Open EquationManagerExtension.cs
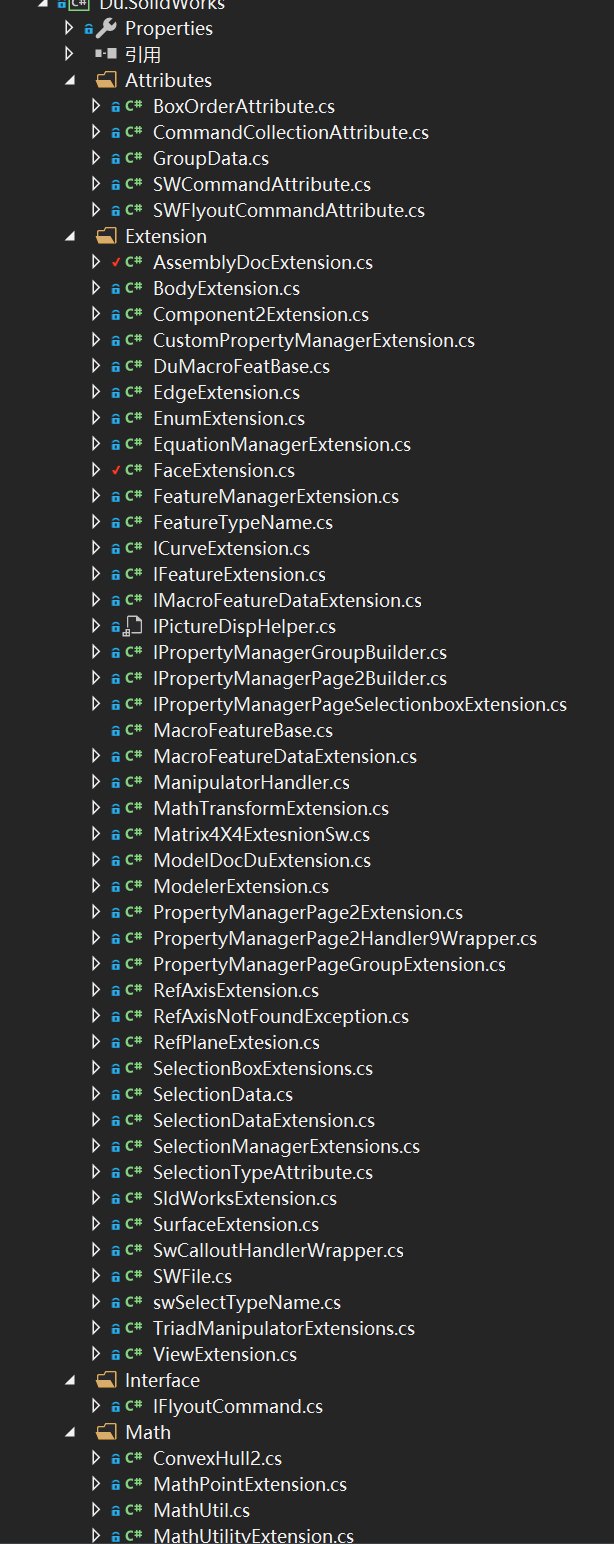Screen dimensions: 614x1544 (x=282, y=444)
